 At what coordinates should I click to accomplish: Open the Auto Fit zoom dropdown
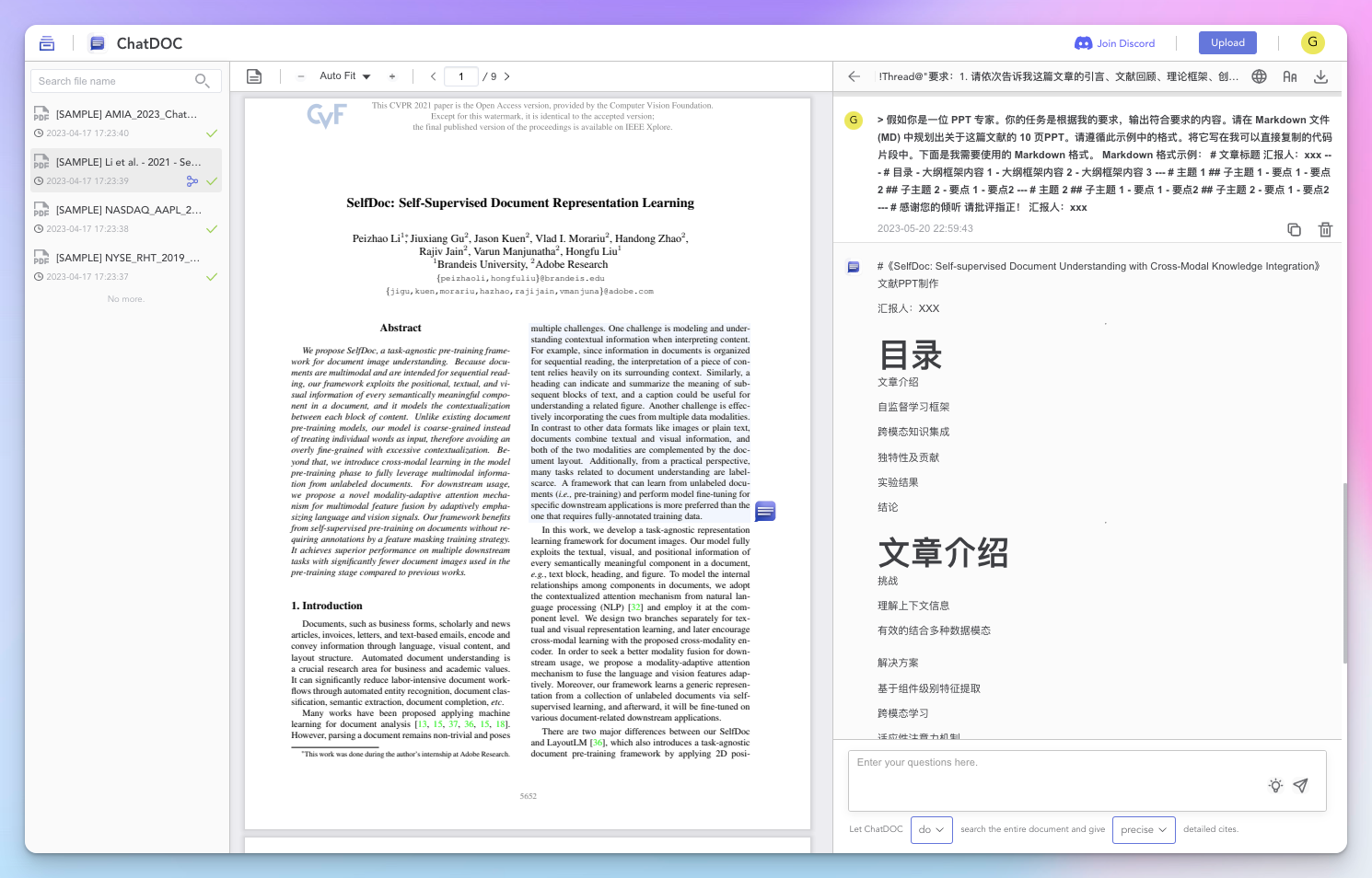point(345,76)
